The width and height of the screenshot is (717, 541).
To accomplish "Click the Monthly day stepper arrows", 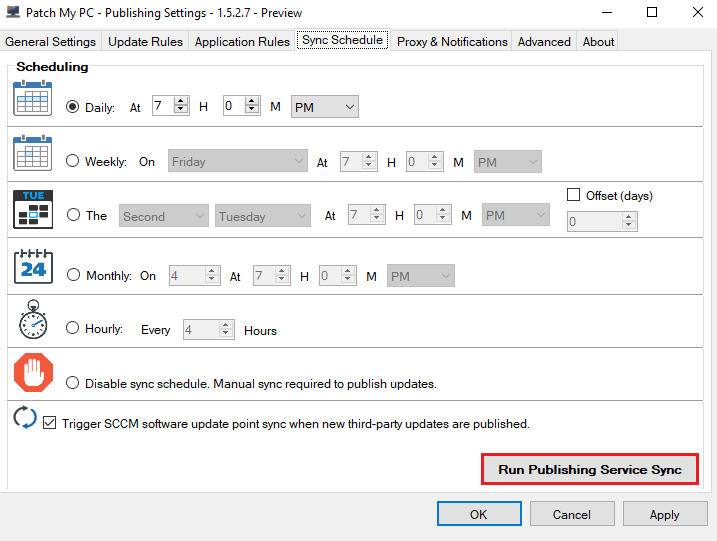I will pyautogui.click(x=212, y=276).
